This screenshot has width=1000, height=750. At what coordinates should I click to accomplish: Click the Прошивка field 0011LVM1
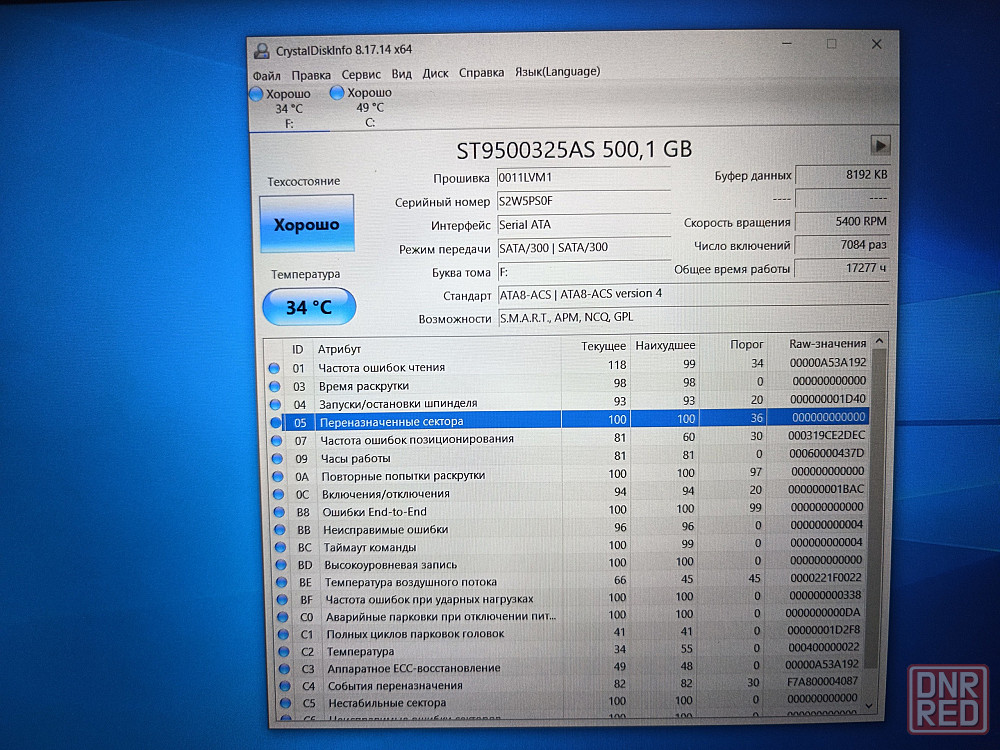pos(584,177)
